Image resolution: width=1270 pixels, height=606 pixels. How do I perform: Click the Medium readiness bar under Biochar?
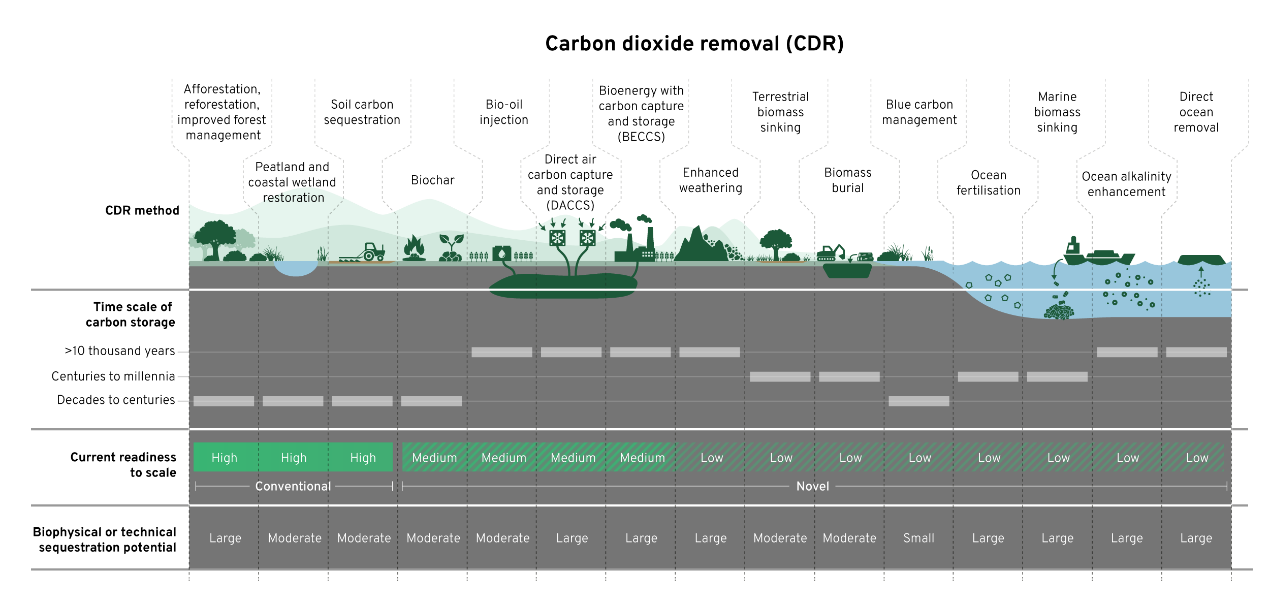434,457
